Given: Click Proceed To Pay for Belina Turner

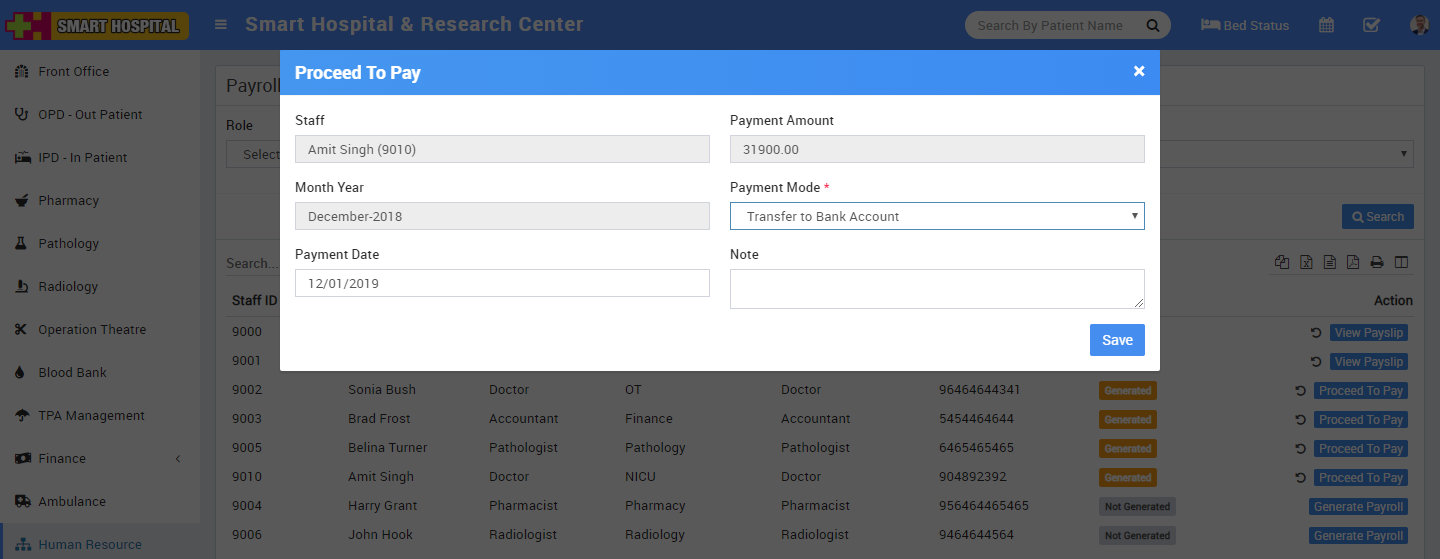Looking at the screenshot, I should (1360, 448).
